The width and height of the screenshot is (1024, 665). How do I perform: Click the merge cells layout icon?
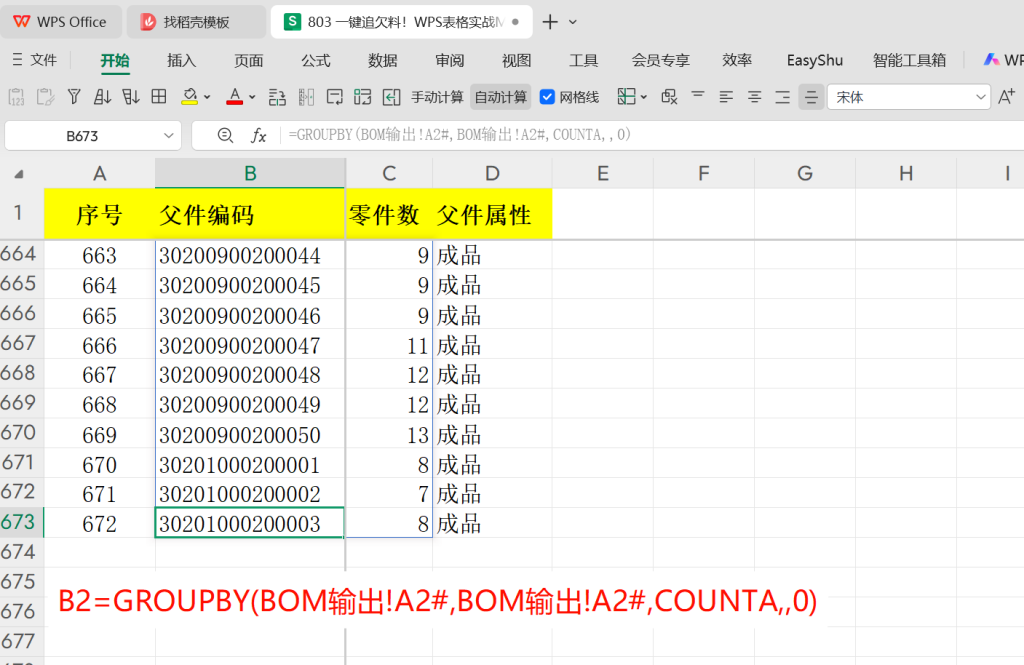(x=362, y=97)
